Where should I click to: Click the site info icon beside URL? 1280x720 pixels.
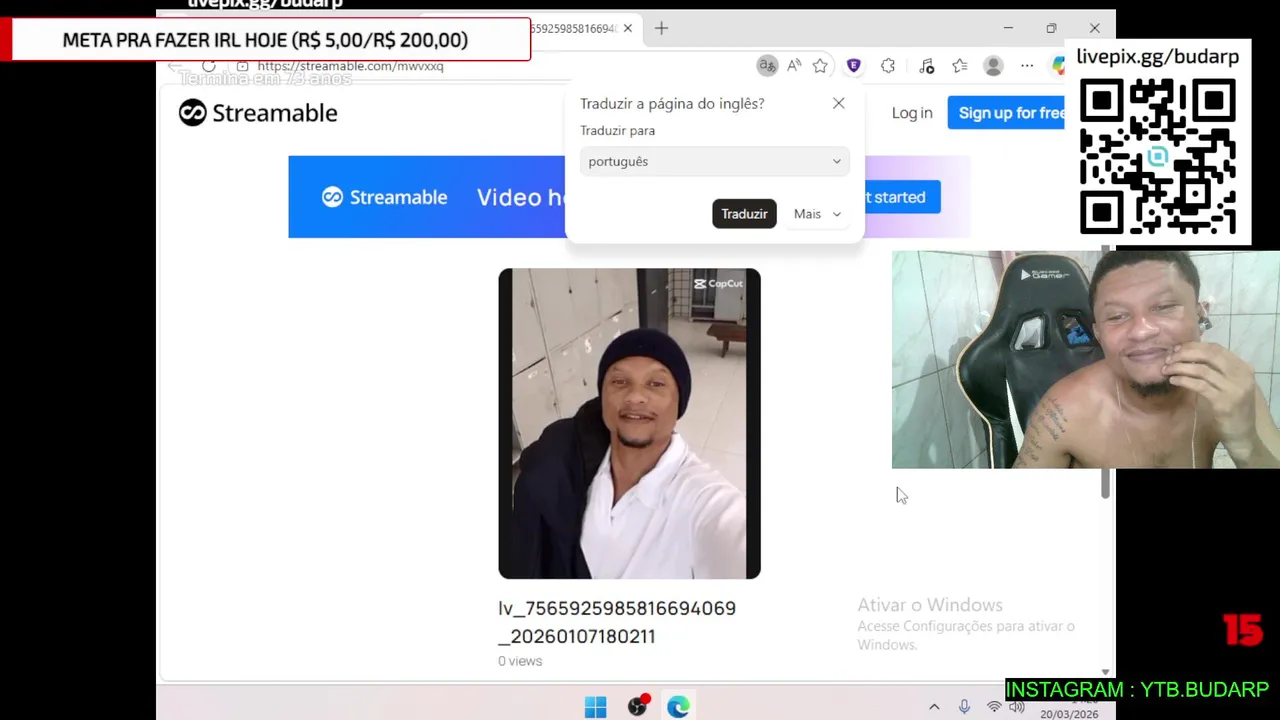click(242, 66)
